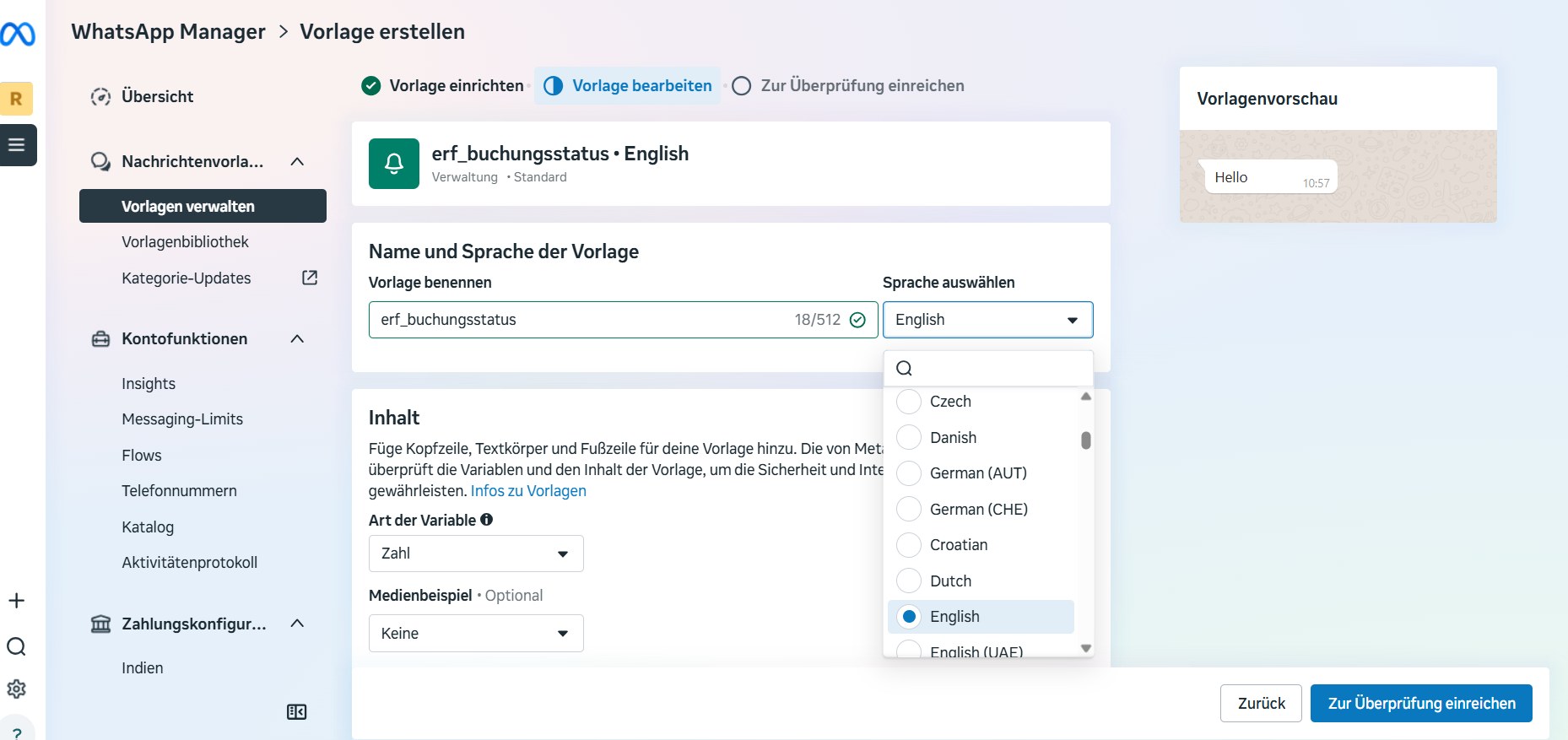1568x740 pixels.
Task: Open the Vorlage einrichten step
Action: point(442,86)
